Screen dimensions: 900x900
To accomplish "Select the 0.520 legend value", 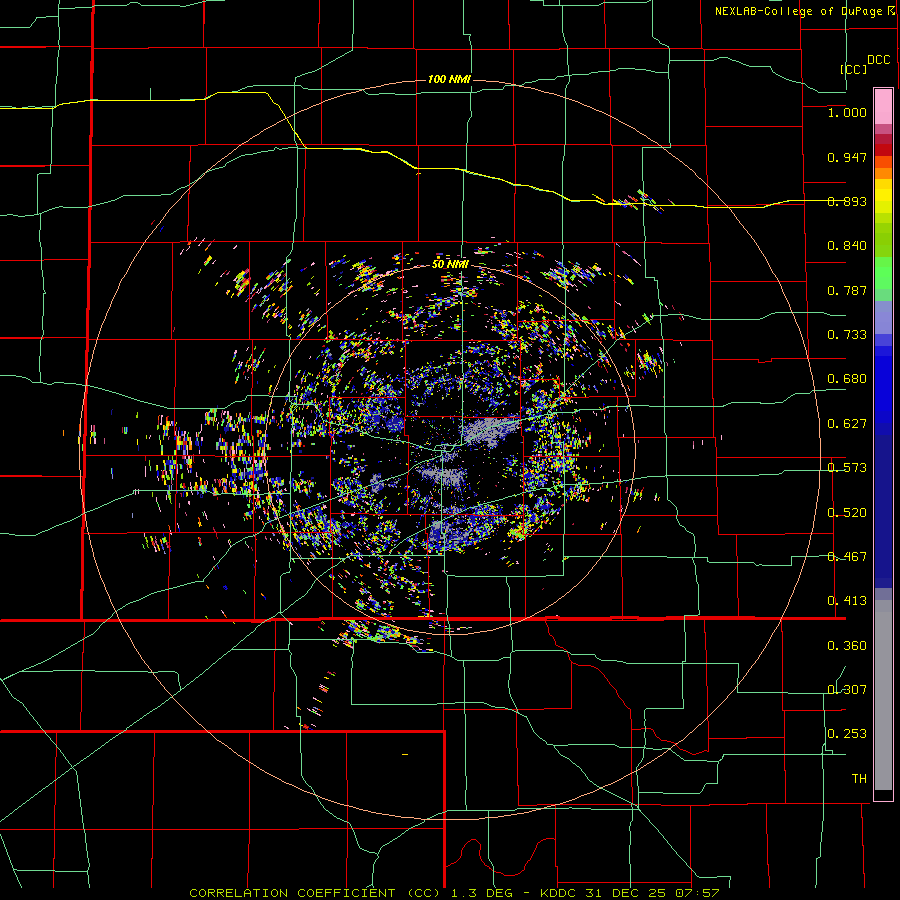I will pyautogui.click(x=847, y=512).
